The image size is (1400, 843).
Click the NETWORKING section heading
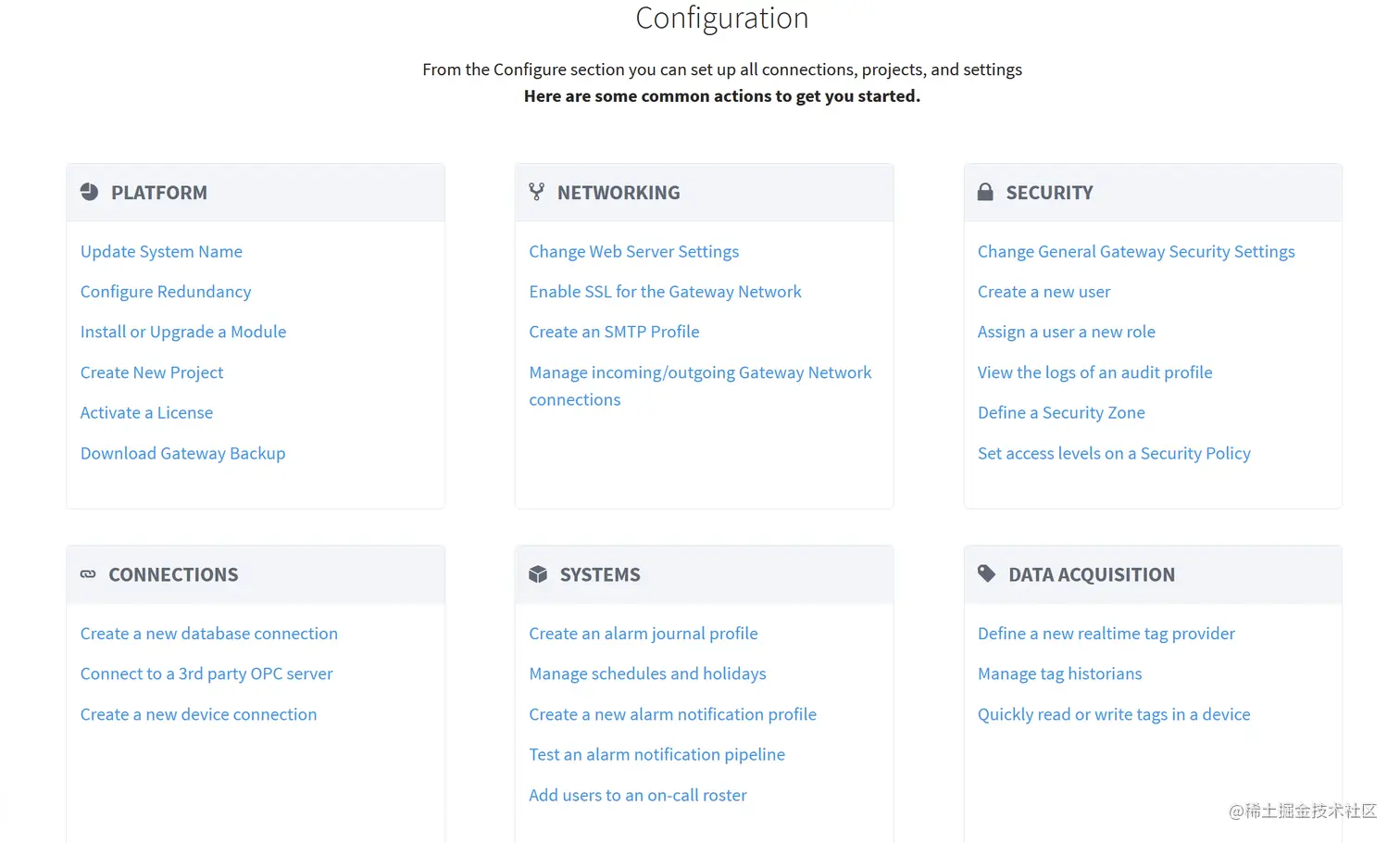(619, 193)
